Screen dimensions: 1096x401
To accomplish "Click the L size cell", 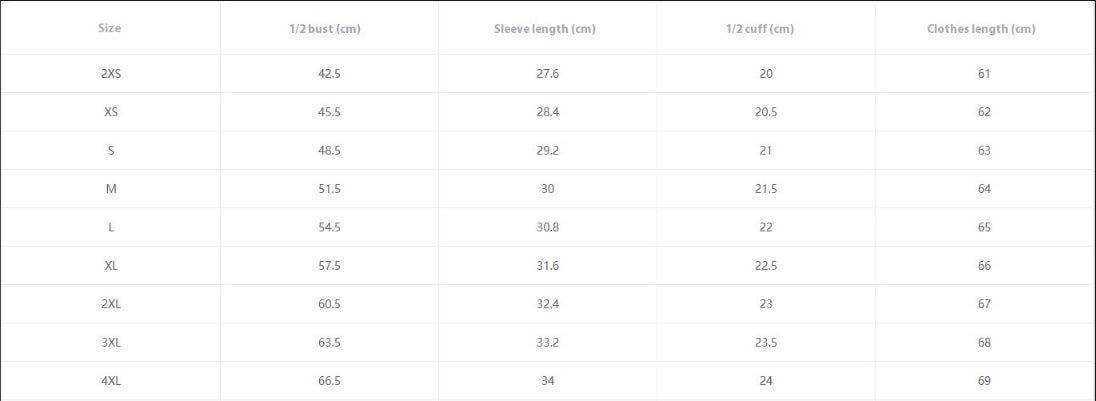I will coord(110,227).
